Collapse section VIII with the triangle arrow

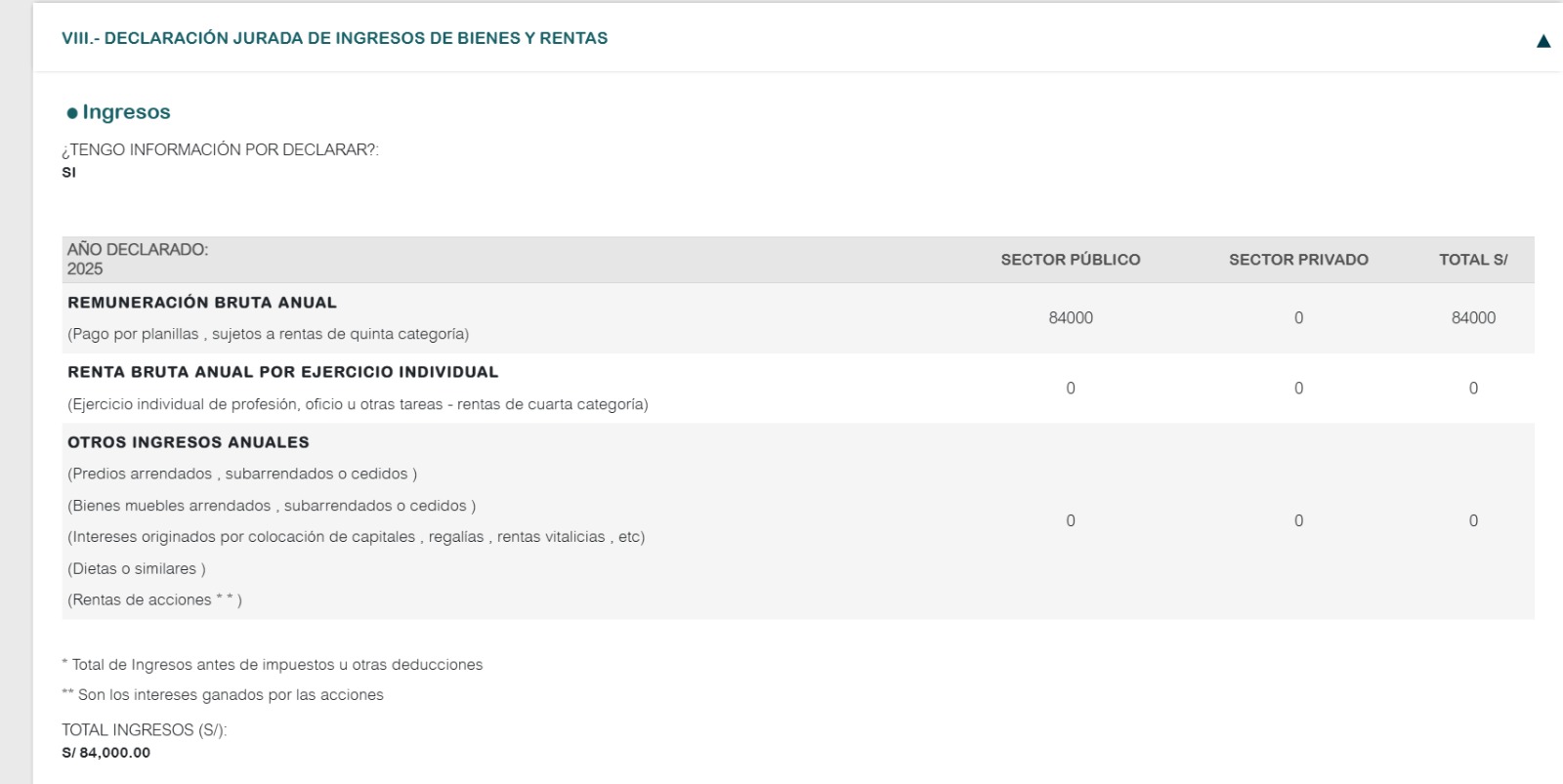click(x=1543, y=41)
